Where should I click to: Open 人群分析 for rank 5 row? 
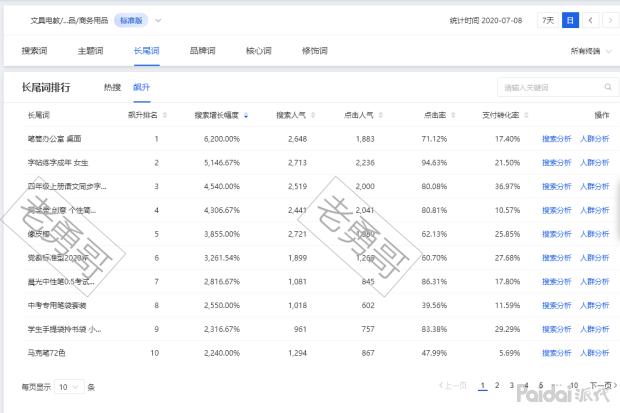tap(595, 234)
